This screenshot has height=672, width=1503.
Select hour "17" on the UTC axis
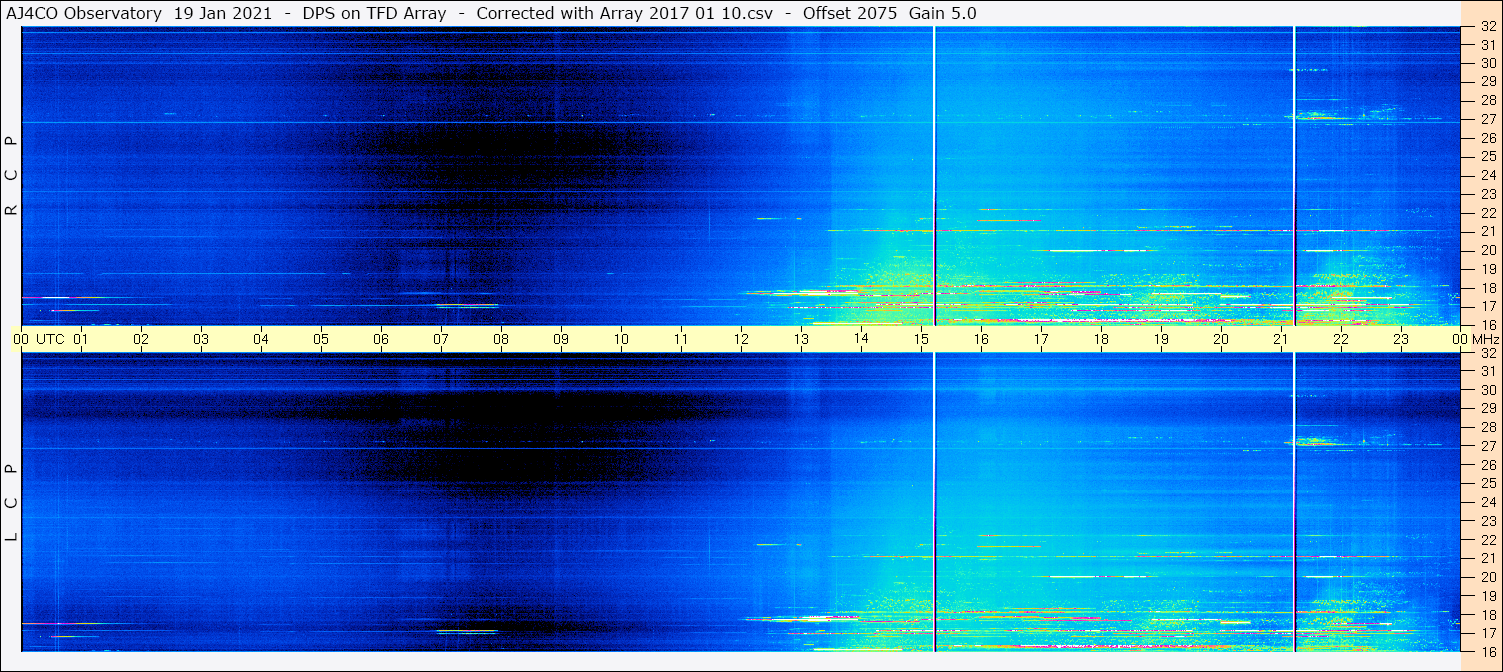click(1041, 339)
